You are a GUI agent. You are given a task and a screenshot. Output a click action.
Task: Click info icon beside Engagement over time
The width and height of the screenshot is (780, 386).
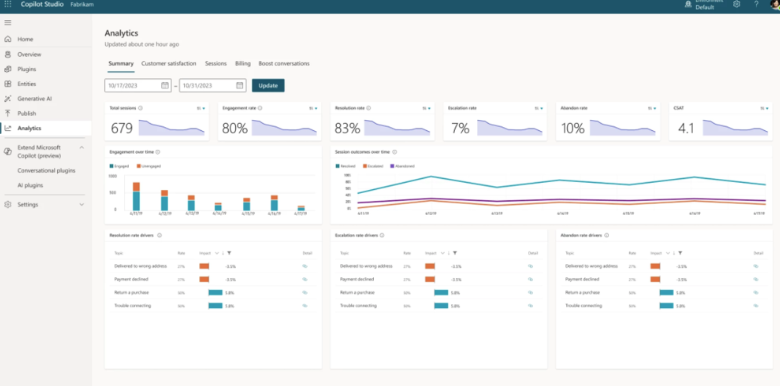158,152
